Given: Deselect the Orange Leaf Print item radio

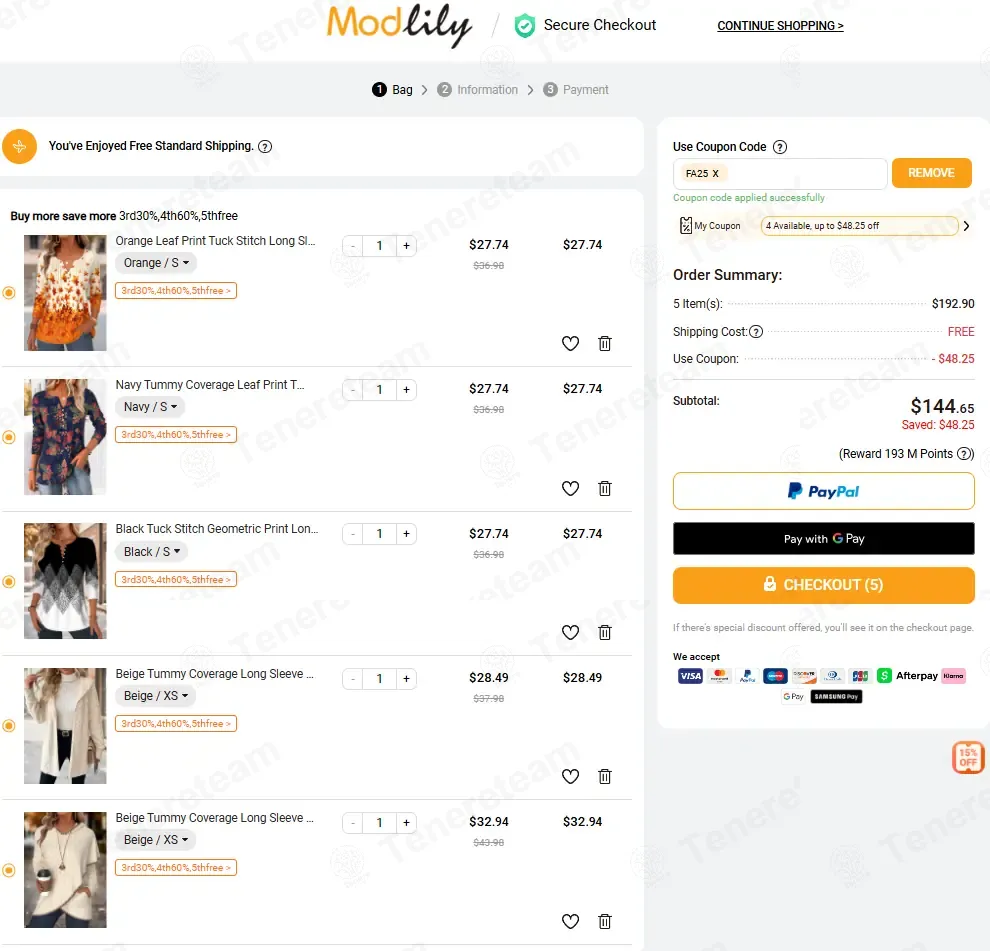Looking at the screenshot, I should click(9, 292).
